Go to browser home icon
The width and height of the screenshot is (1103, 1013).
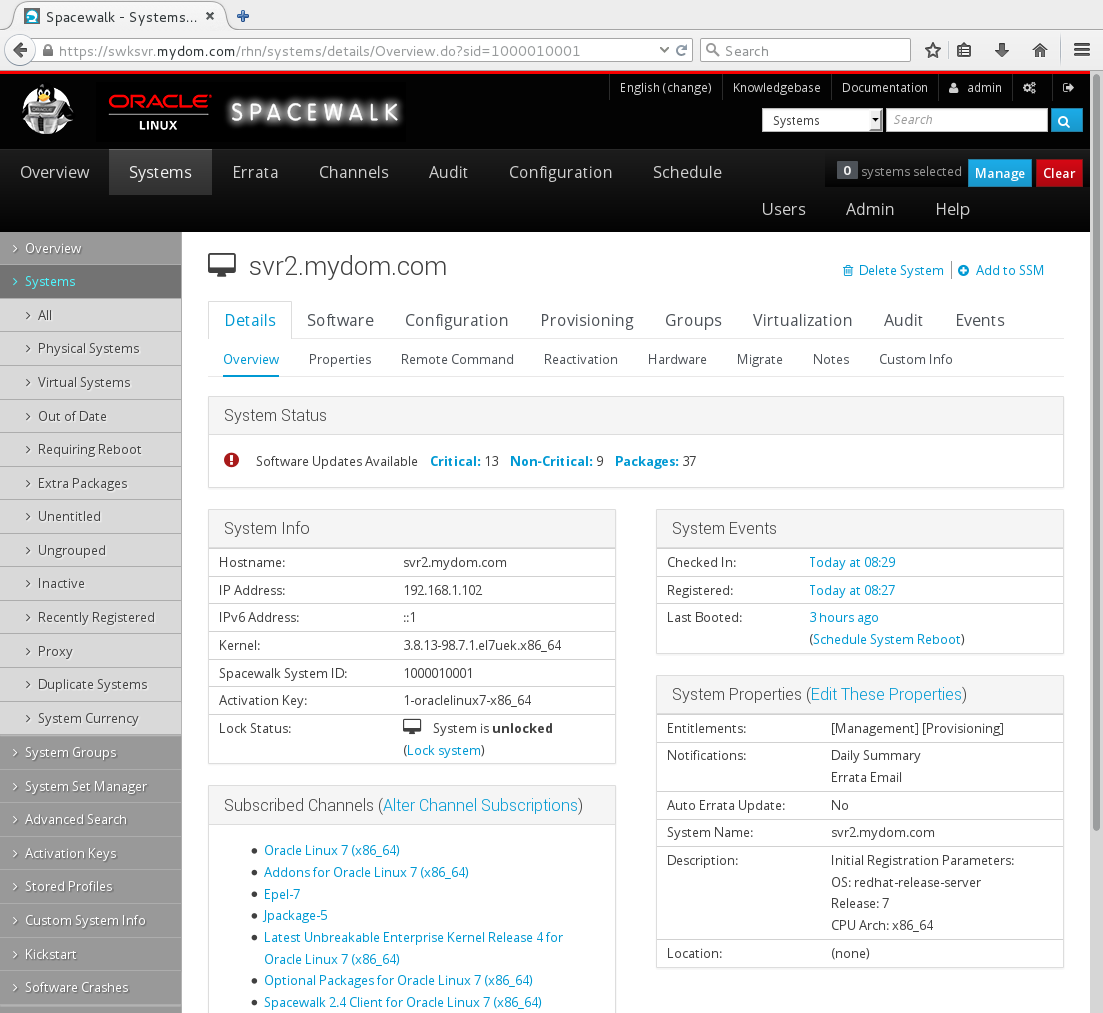pos(1040,51)
